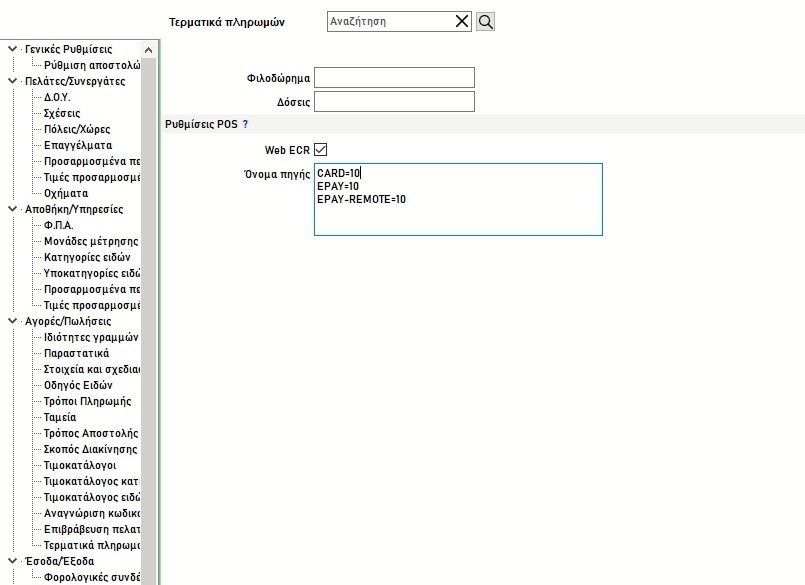Click the magnifier search icon
The height and width of the screenshot is (585, 805).
point(485,21)
